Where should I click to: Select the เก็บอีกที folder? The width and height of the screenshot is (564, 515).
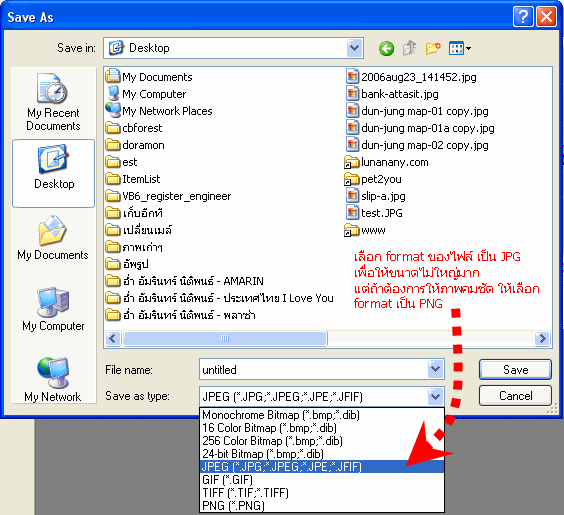pos(135,213)
